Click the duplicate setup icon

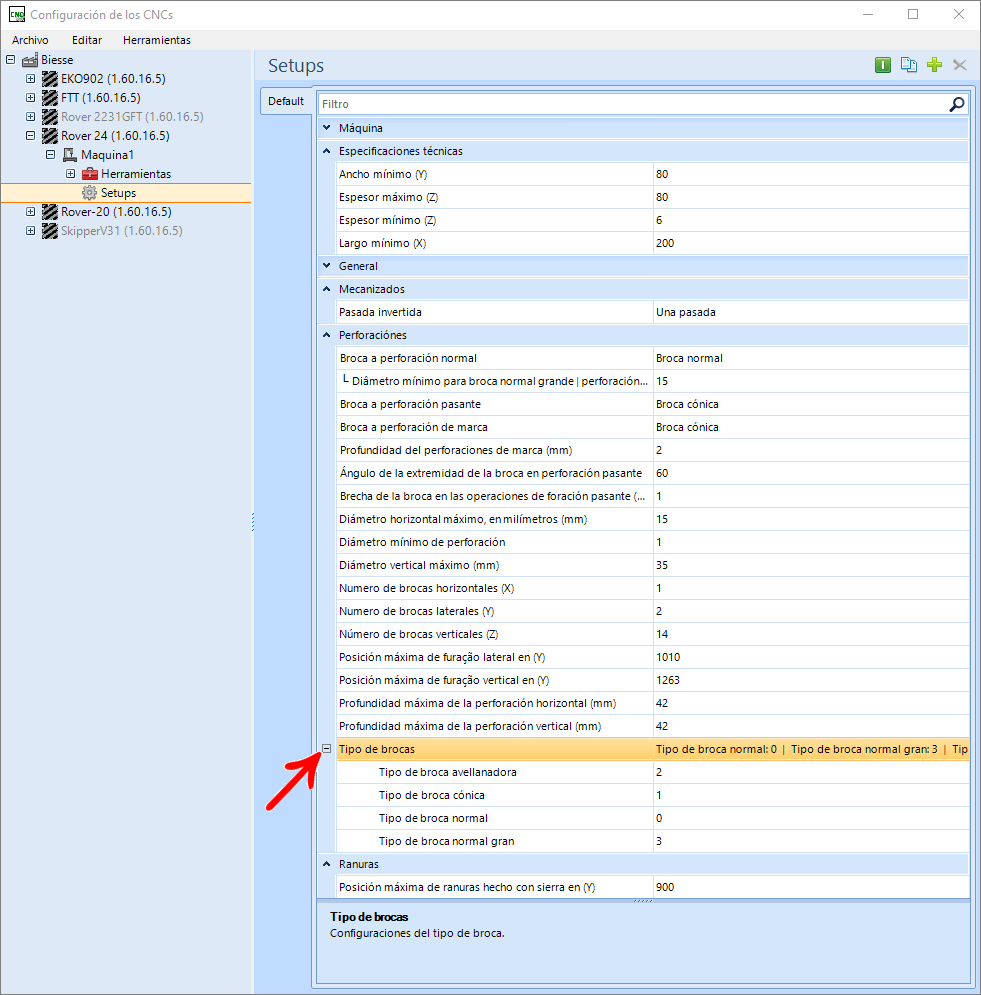pyautogui.click(x=909, y=65)
